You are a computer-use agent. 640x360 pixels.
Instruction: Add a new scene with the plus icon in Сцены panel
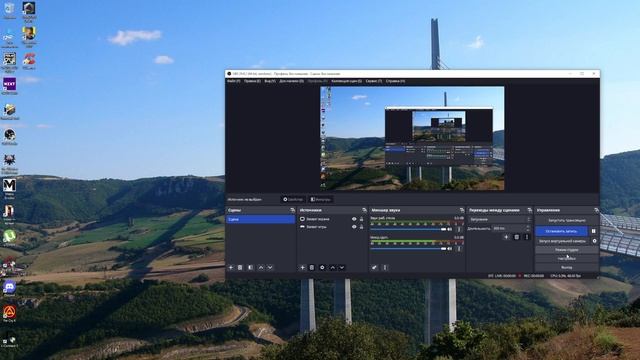(x=231, y=268)
